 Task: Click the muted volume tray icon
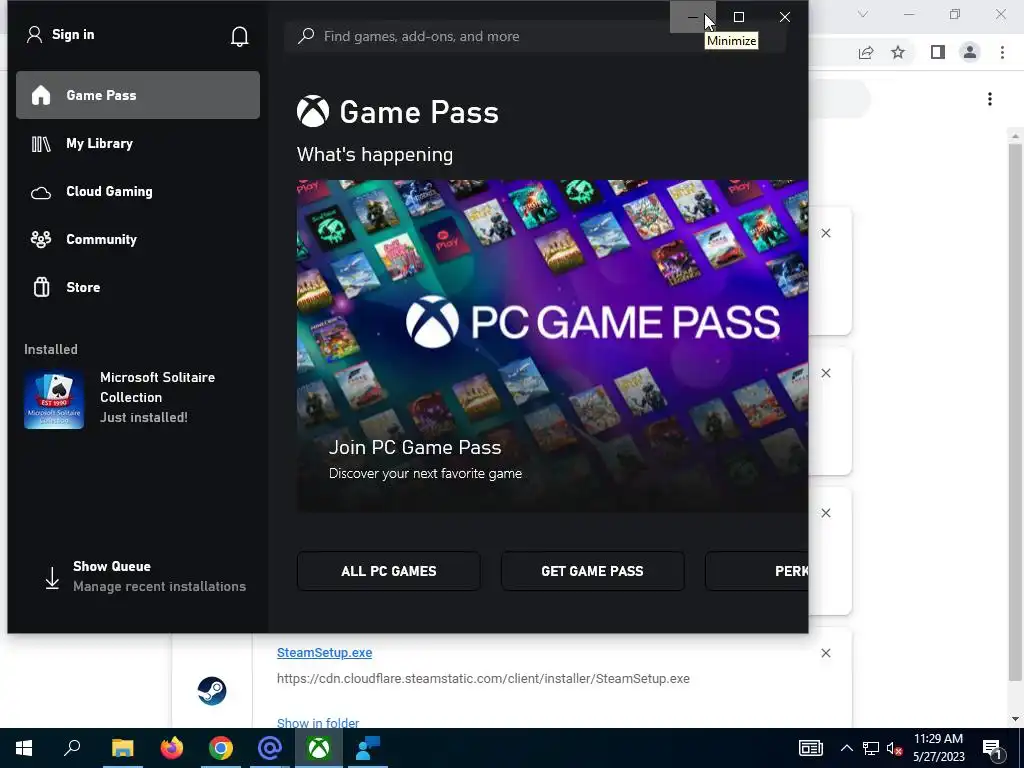point(894,748)
